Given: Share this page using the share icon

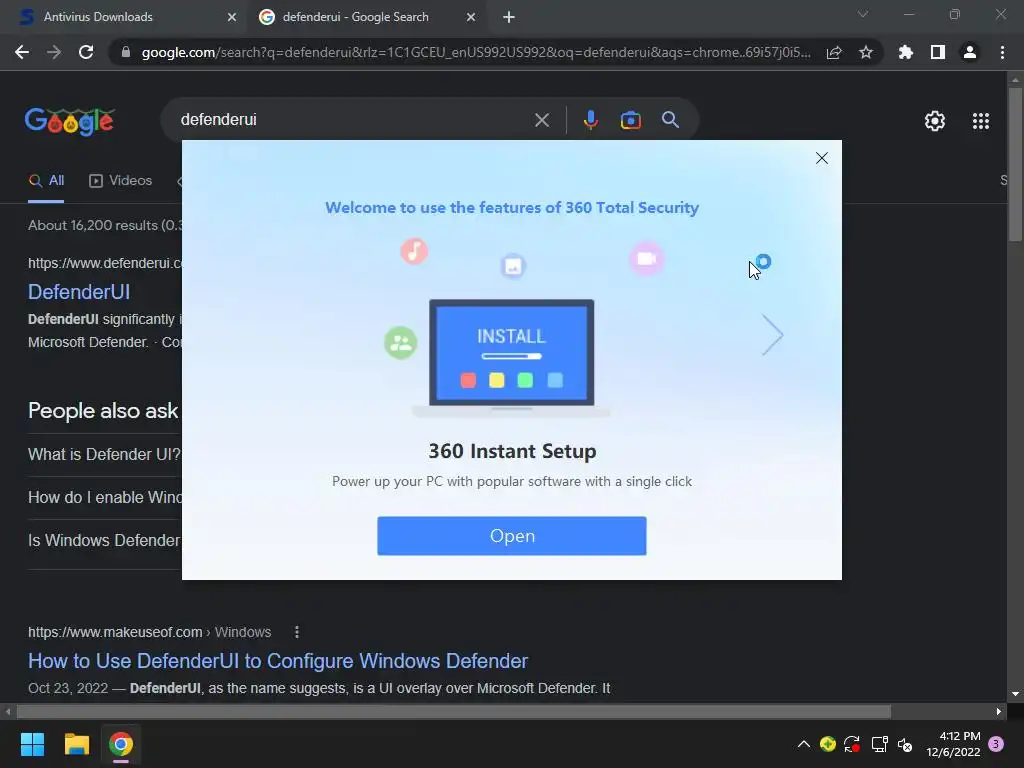Looking at the screenshot, I should click(x=834, y=52).
